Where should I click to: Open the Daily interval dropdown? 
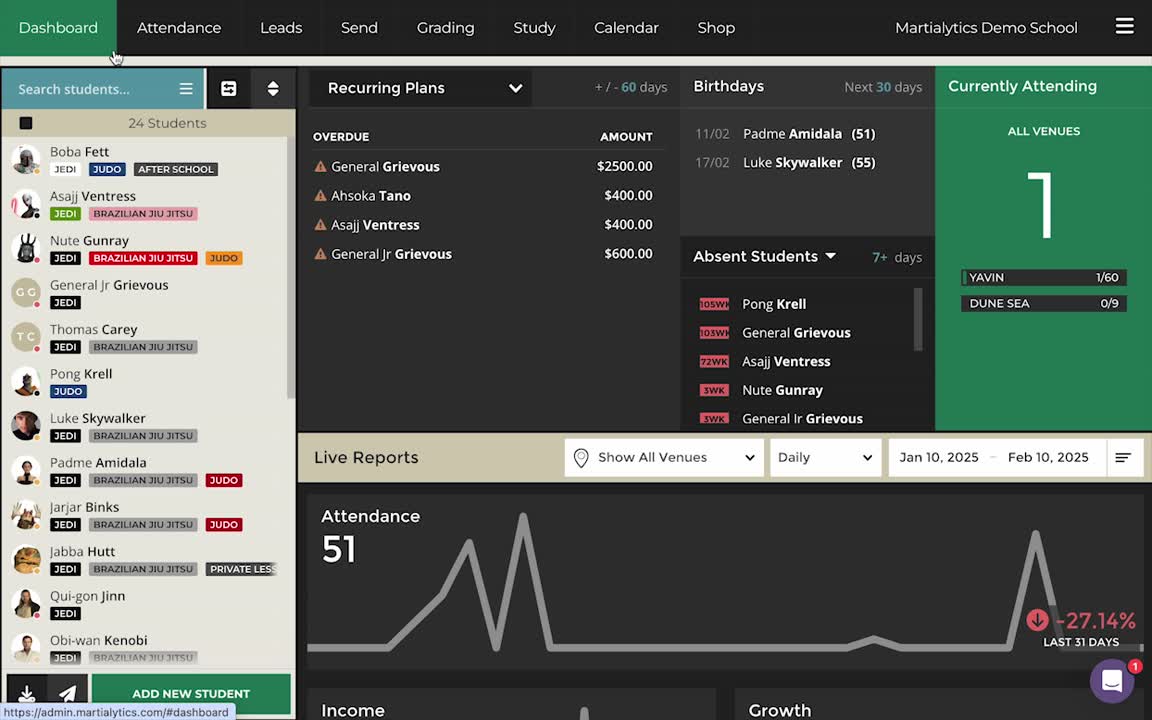[825, 458]
